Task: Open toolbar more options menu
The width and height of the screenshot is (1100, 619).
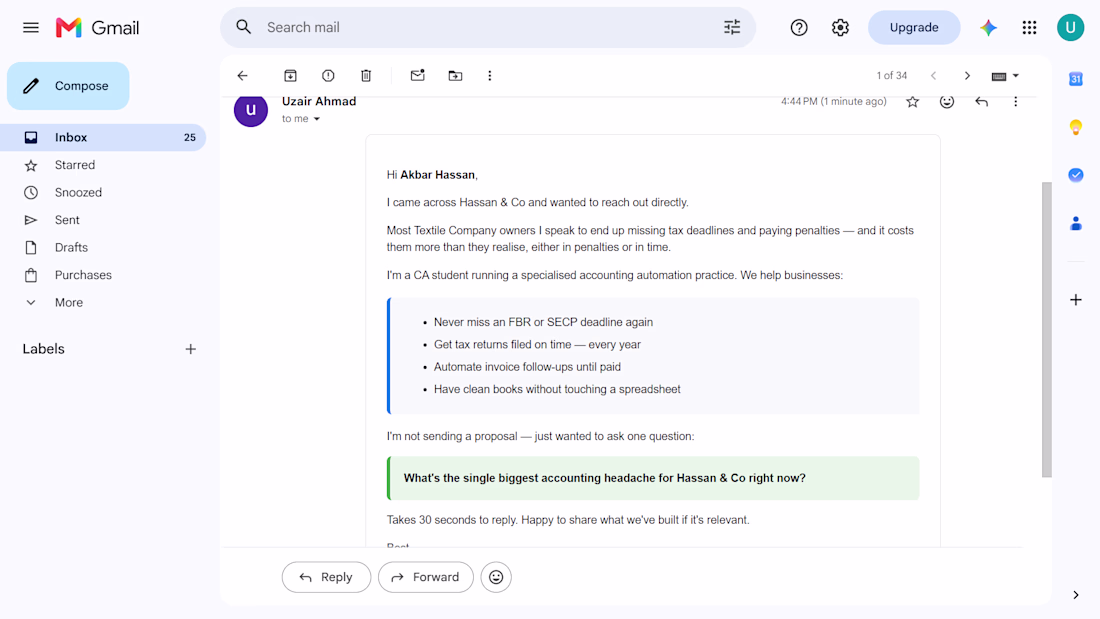Action: [x=490, y=76]
